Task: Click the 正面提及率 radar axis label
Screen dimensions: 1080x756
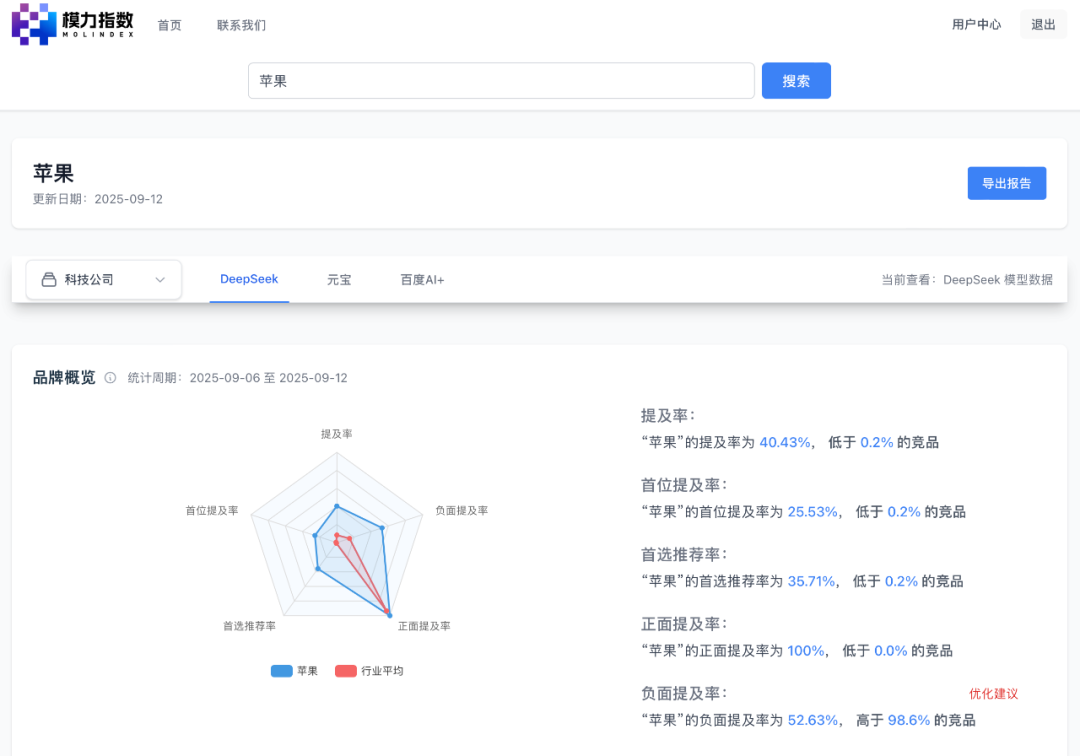Action: point(424,626)
